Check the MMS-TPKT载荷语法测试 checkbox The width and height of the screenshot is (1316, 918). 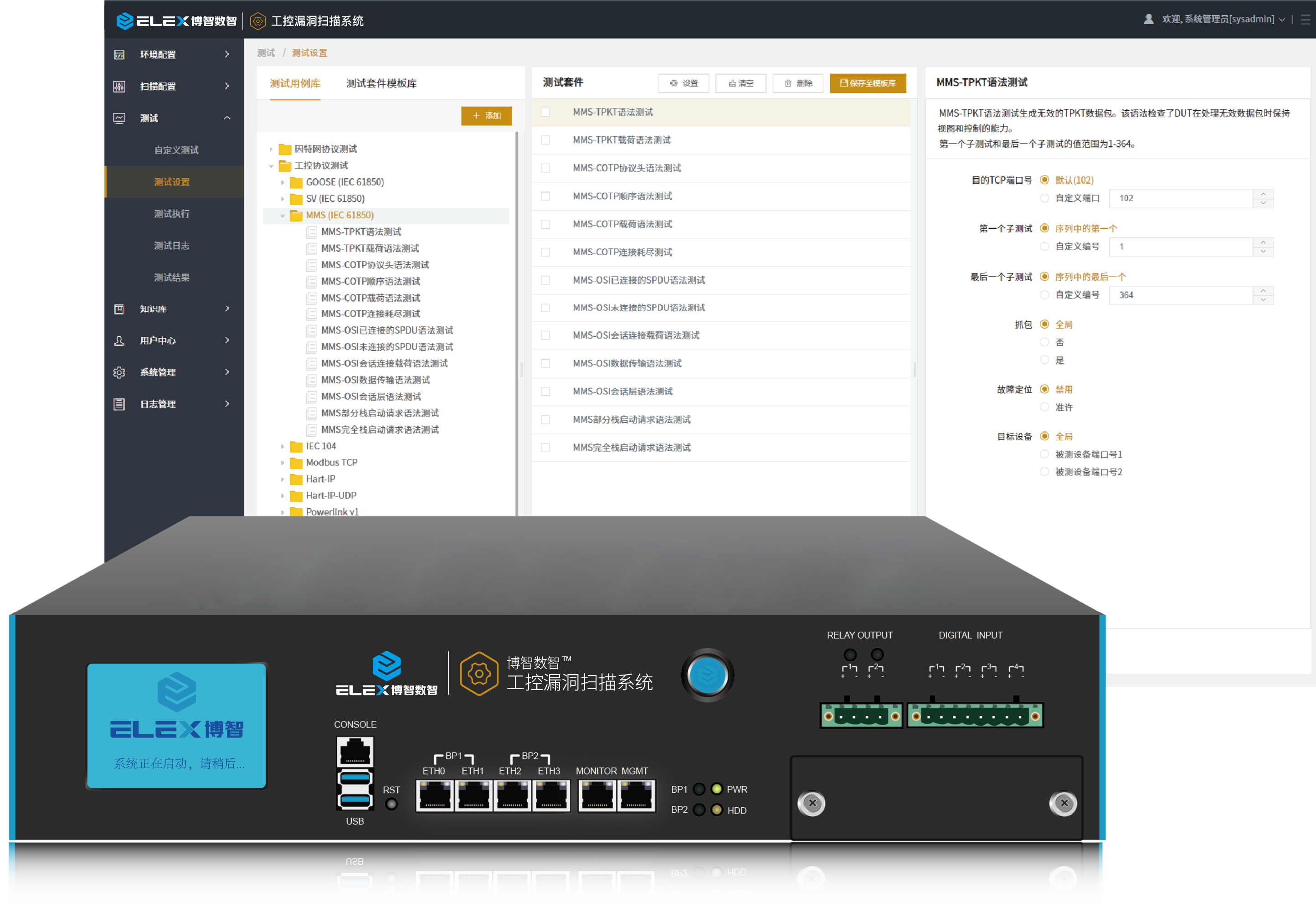point(545,140)
